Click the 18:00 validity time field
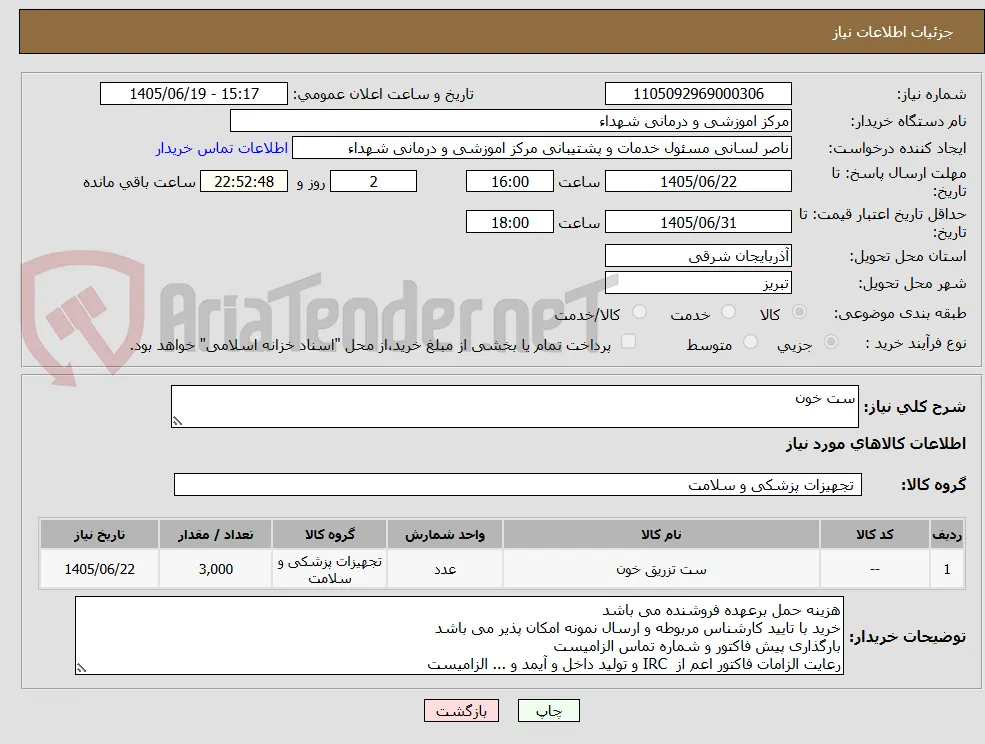The width and height of the screenshot is (985, 744). pos(509,222)
